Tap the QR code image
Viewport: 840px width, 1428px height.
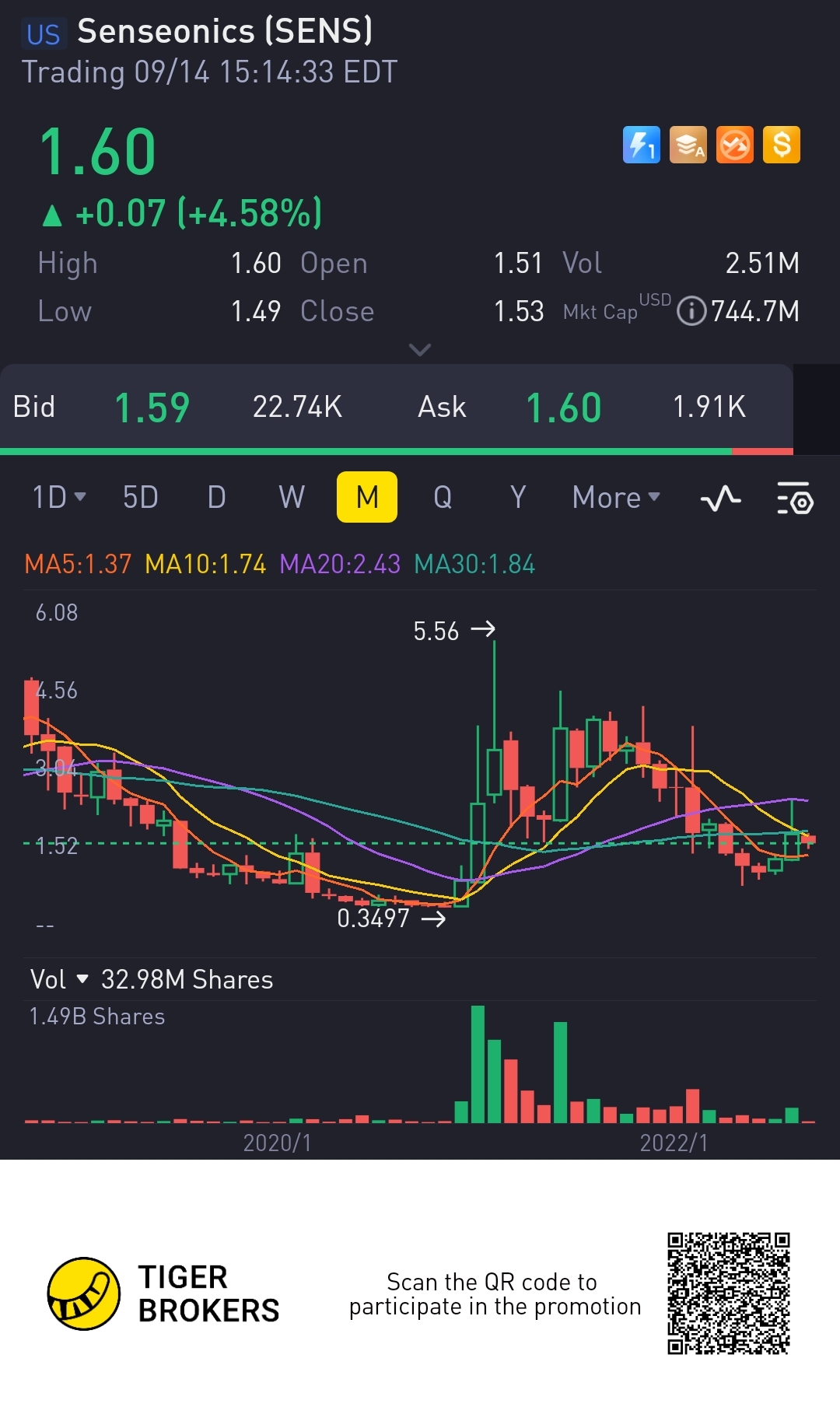click(x=729, y=1293)
